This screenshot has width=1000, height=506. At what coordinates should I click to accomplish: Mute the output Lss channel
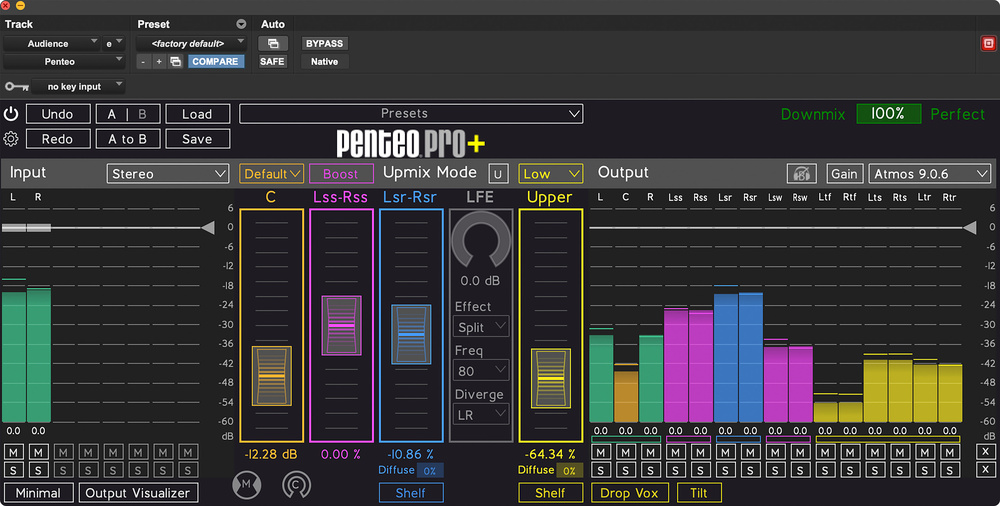(675, 452)
